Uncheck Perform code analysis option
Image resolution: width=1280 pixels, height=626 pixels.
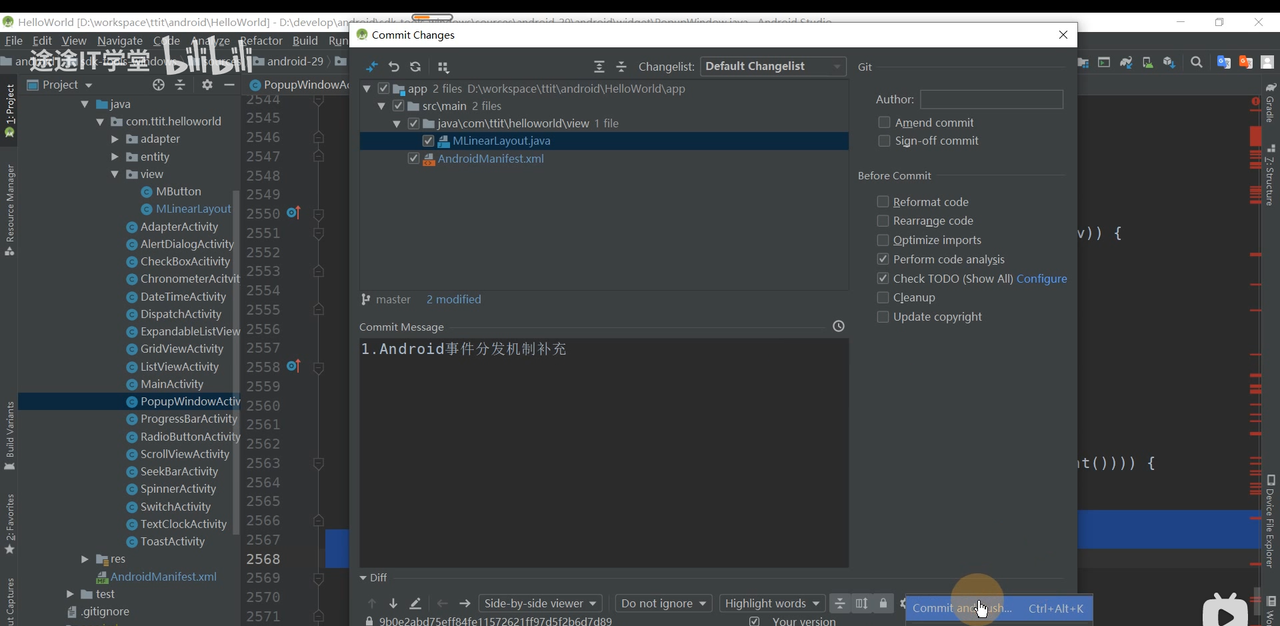click(x=883, y=259)
